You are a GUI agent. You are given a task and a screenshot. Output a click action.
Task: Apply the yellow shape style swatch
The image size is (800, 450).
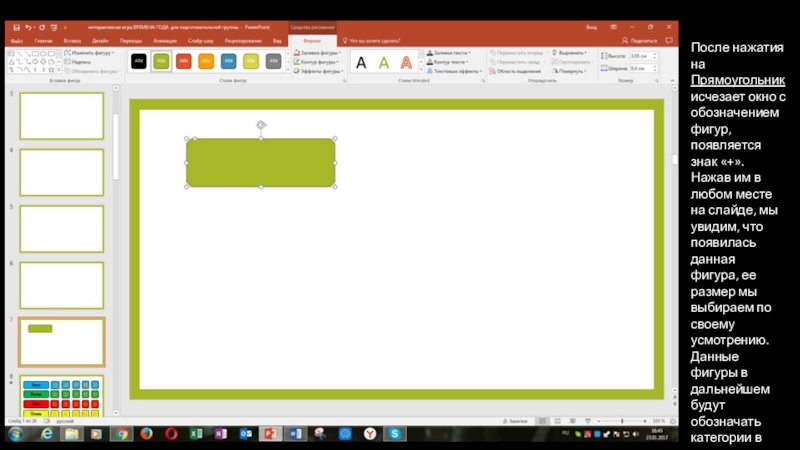pos(251,61)
